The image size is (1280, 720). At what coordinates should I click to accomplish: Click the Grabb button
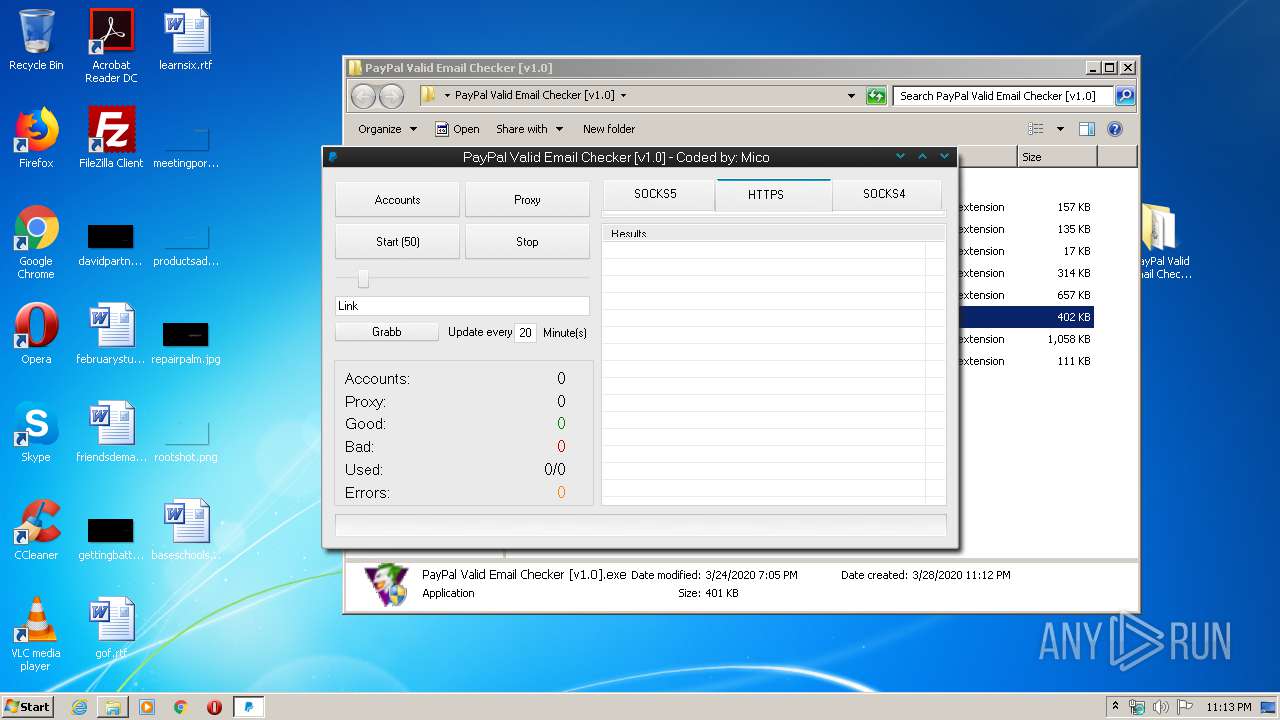click(x=387, y=332)
